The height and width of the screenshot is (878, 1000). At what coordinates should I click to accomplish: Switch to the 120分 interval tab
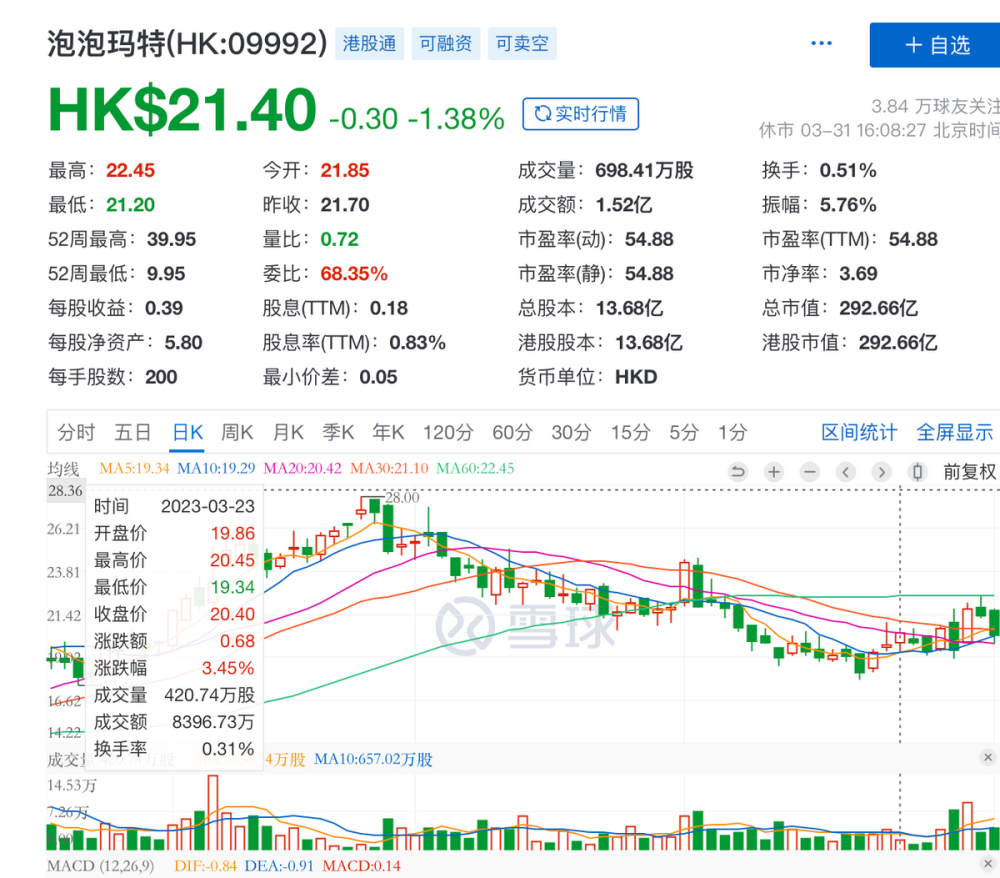[x=448, y=432]
